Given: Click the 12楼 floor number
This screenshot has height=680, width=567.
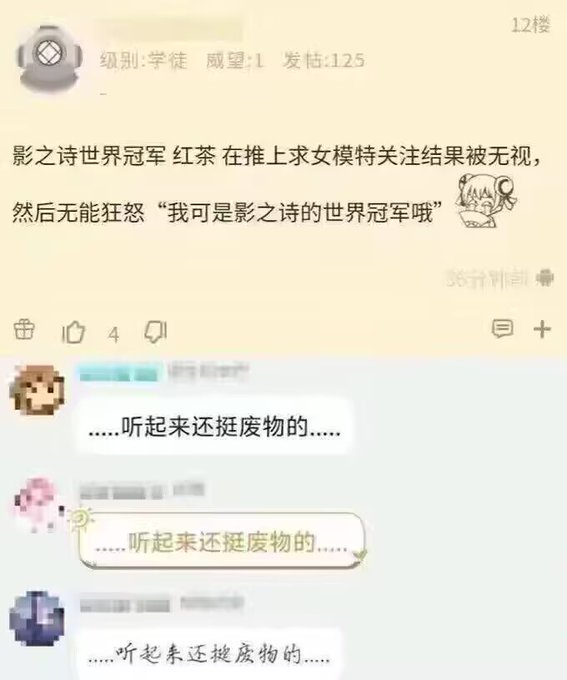Looking at the screenshot, I should [531, 25].
